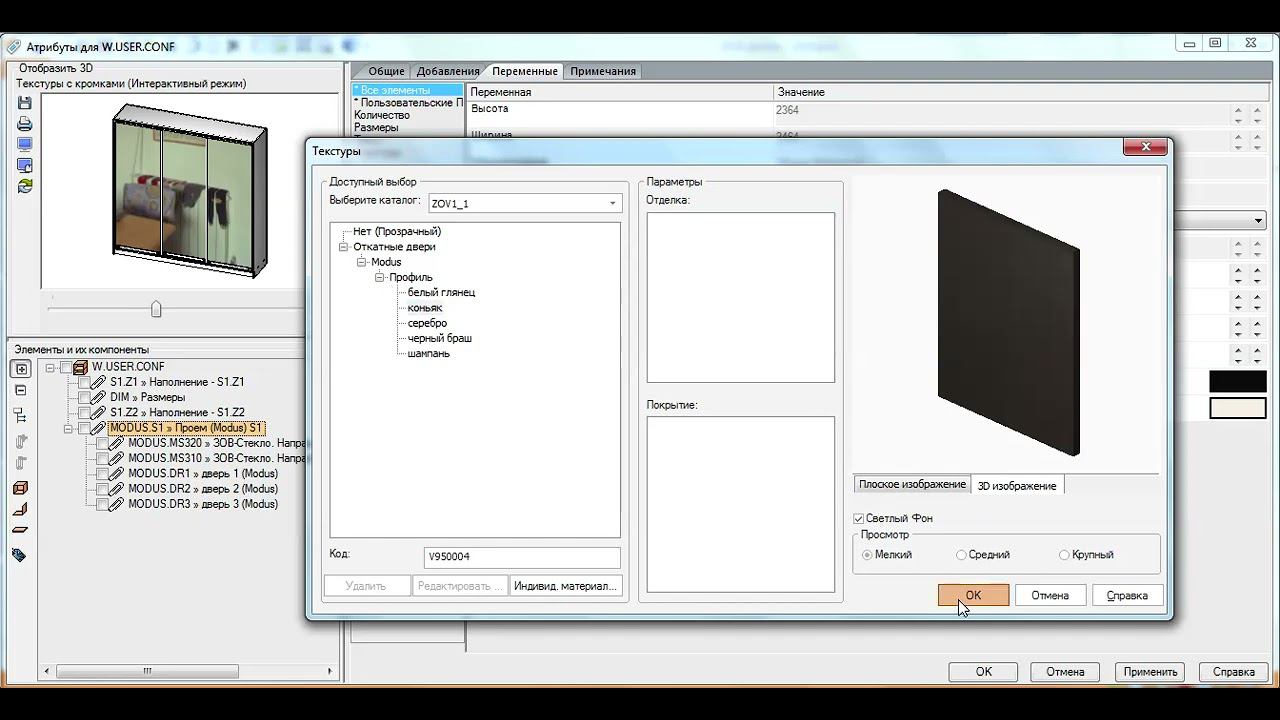Collapse the Modus node in the texture tree
The height and width of the screenshot is (720, 1280).
[x=361, y=262]
